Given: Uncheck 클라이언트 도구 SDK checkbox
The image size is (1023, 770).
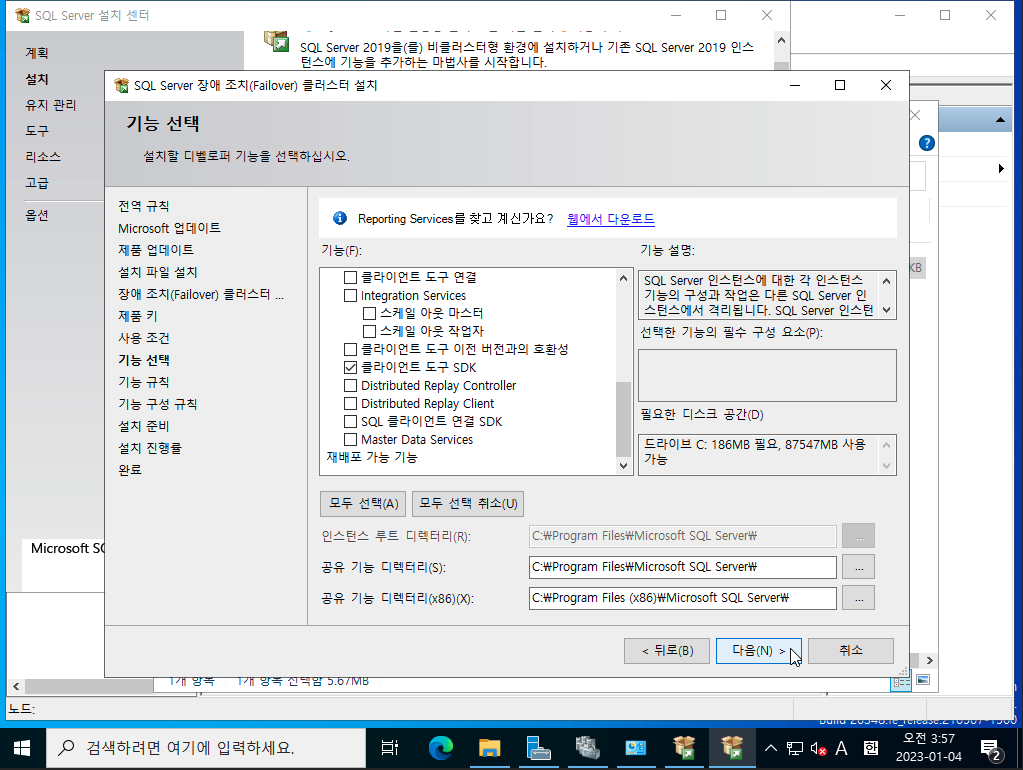Looking at the screenshot, I should [350, 367].
